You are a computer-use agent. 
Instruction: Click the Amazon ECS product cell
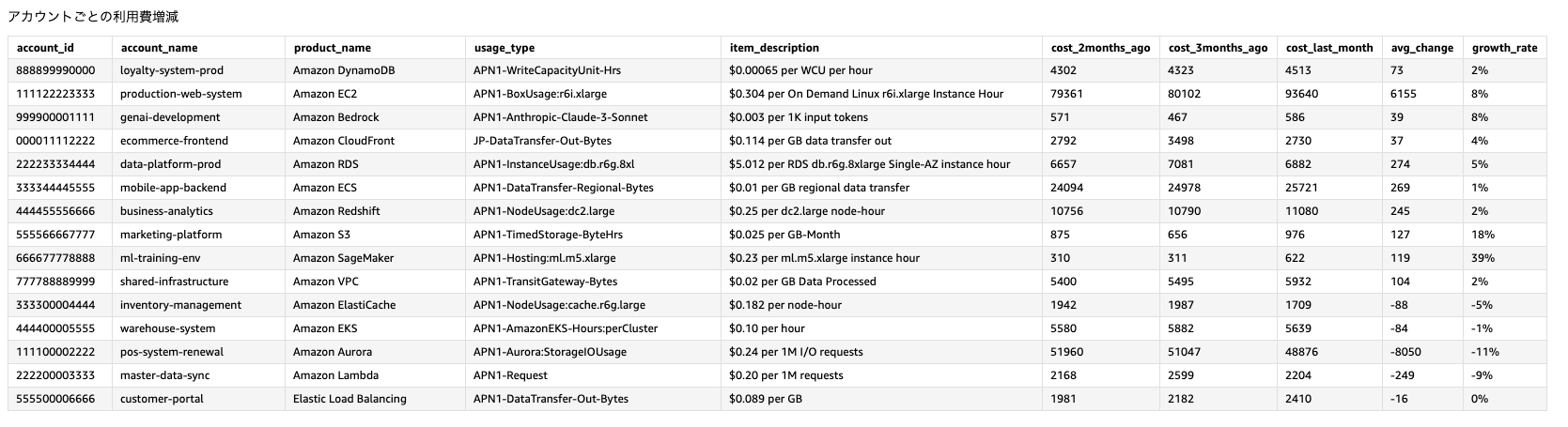324,188
